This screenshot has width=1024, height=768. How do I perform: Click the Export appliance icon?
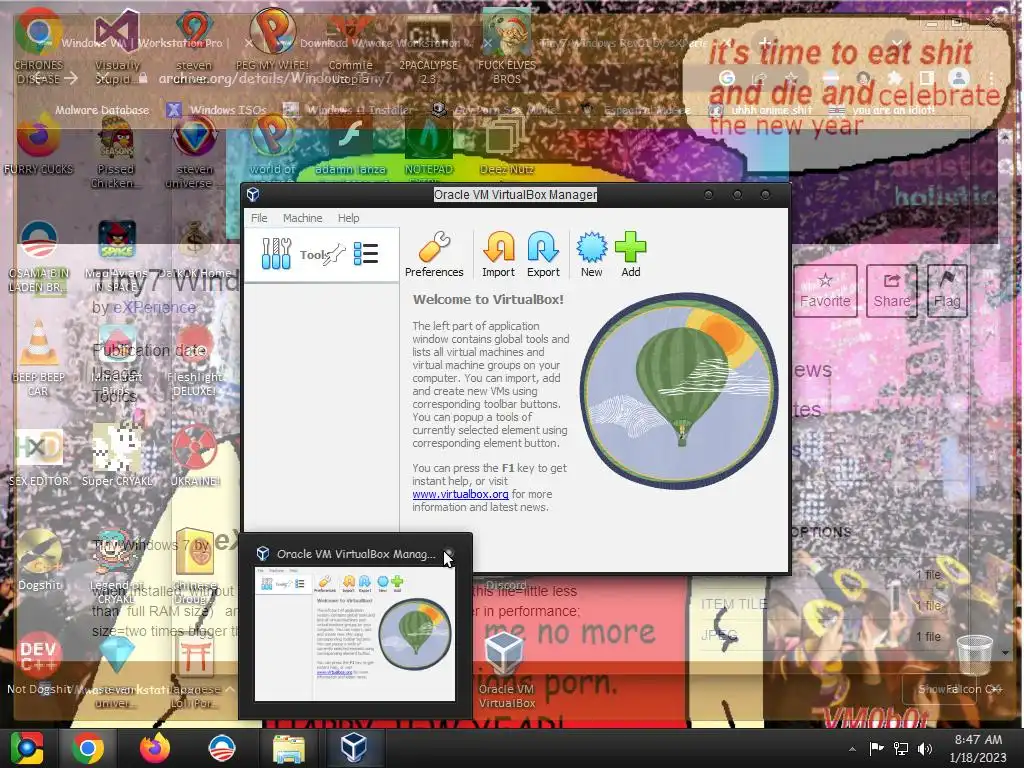(x=543, y=255)
